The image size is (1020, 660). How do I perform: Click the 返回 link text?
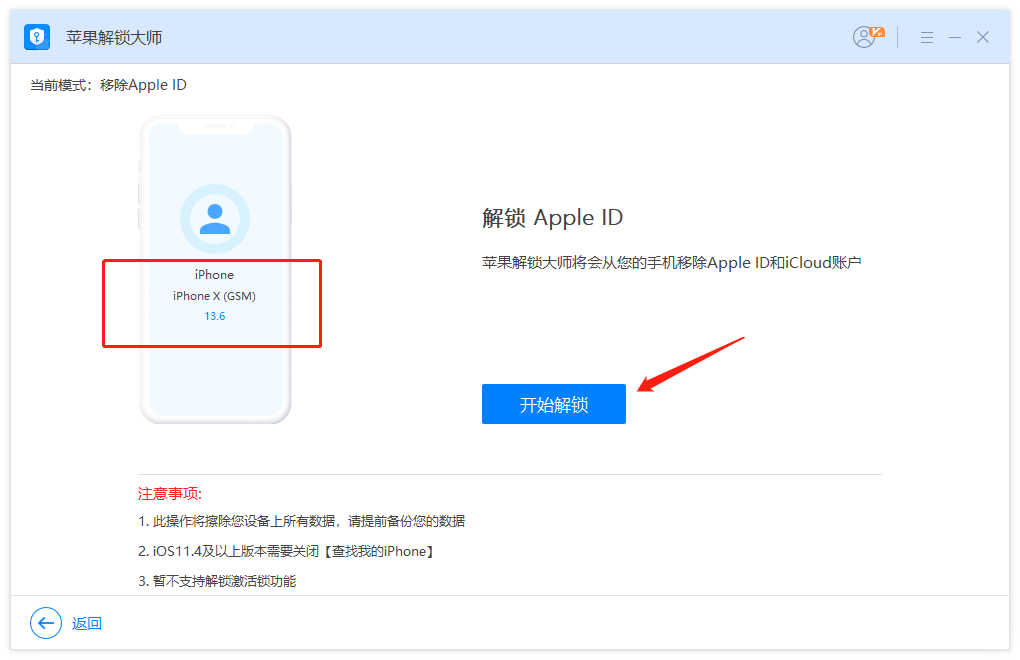tap(87, 624)
